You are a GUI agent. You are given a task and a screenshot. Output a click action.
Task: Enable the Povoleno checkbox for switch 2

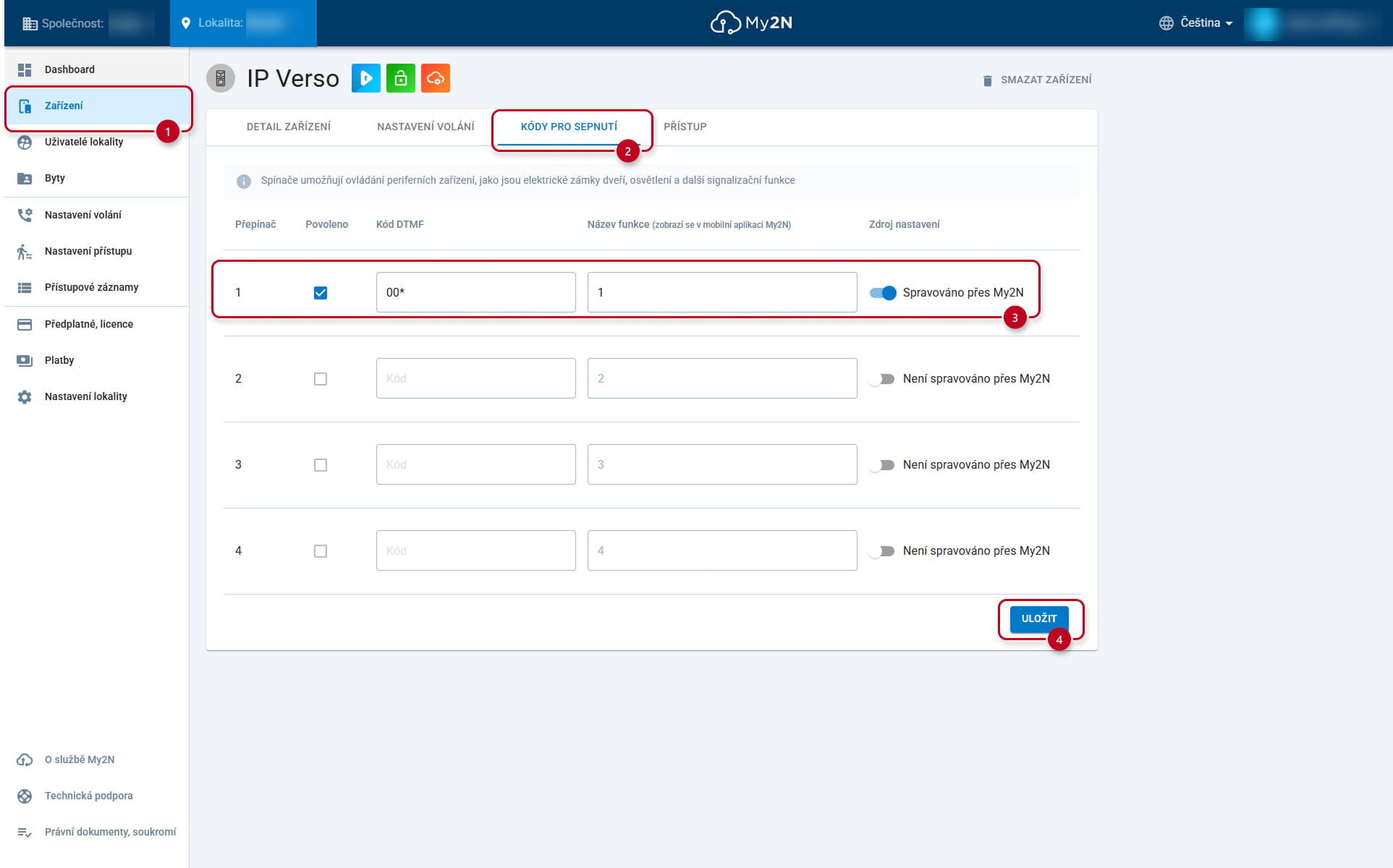coord(321,379)
